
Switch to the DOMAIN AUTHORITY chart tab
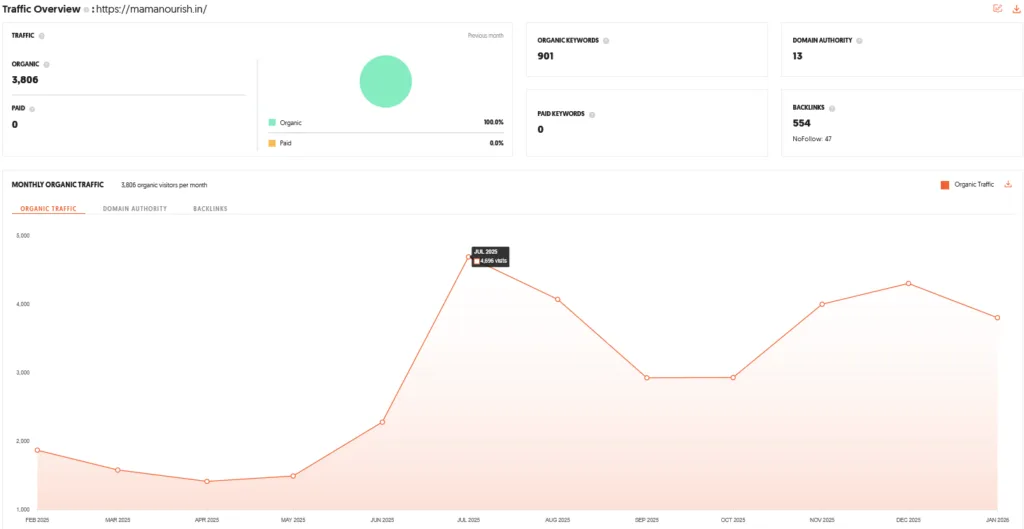135,209
